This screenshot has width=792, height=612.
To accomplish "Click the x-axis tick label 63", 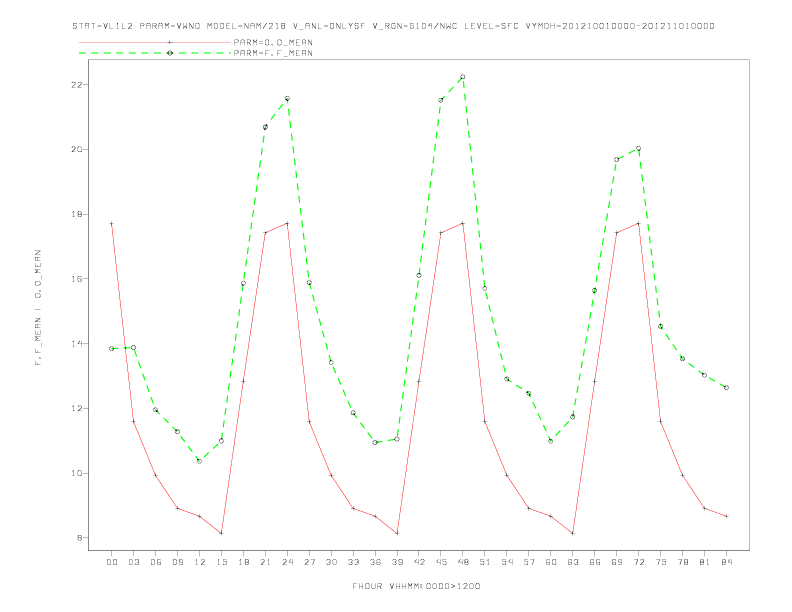I will (573, 562).
